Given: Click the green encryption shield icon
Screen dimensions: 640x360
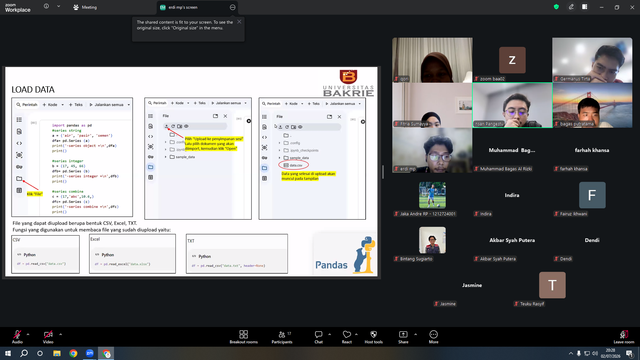Looking at the screenshot, I should 556,7.
